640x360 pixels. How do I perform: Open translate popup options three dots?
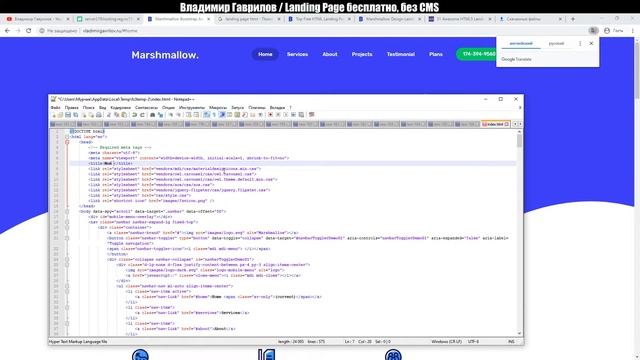coord(580,43)
